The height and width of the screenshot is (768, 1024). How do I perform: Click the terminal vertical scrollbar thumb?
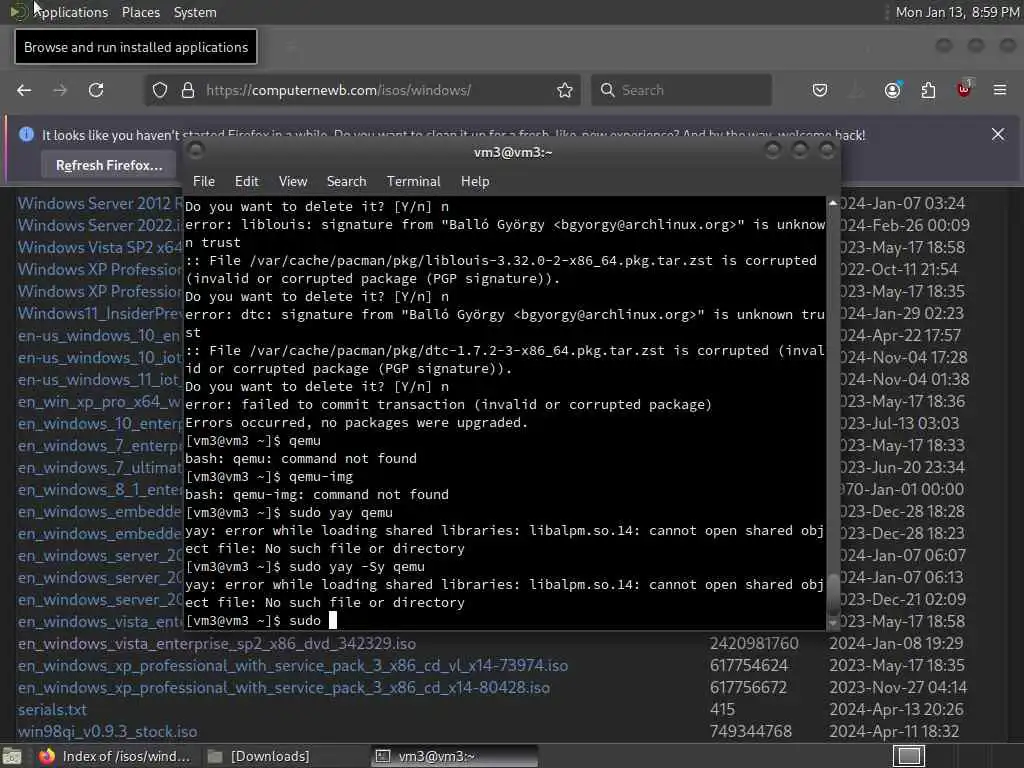[x=833, y=593]
